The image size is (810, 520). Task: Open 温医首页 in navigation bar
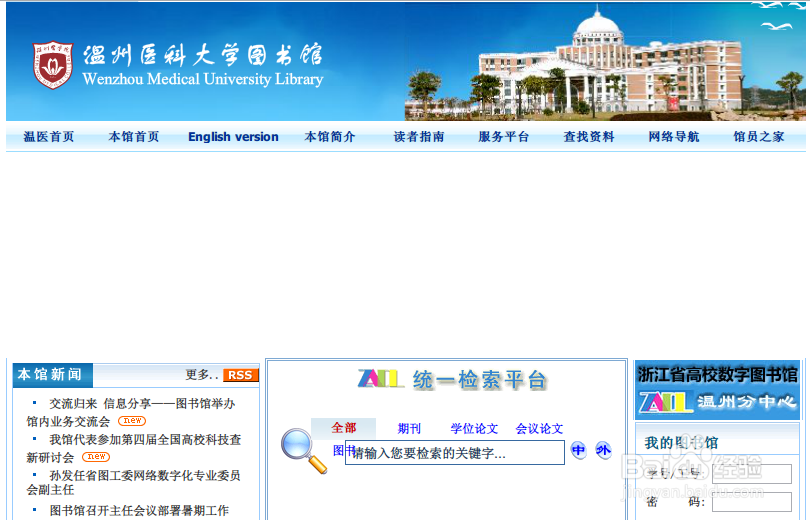[x=49, y=137]
